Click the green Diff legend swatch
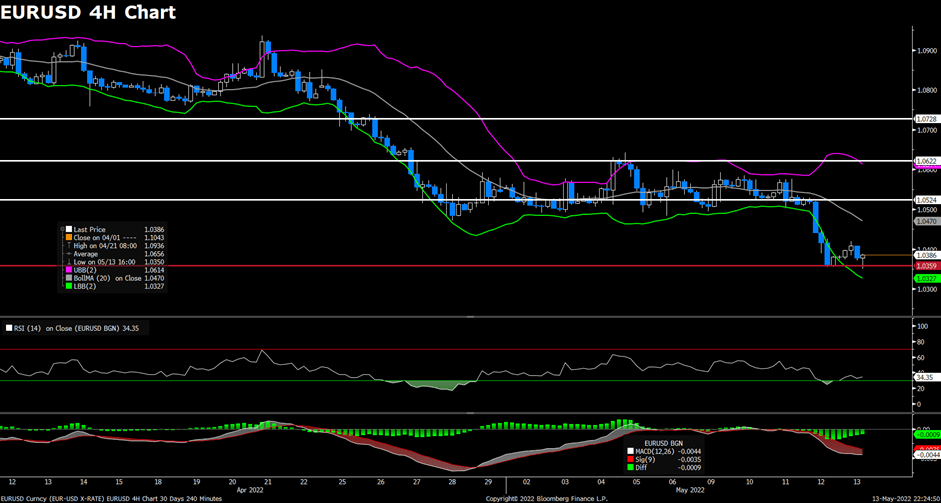The width and height of the screenshot is (941, 503). pyautogui.click(x=631, y=467)
